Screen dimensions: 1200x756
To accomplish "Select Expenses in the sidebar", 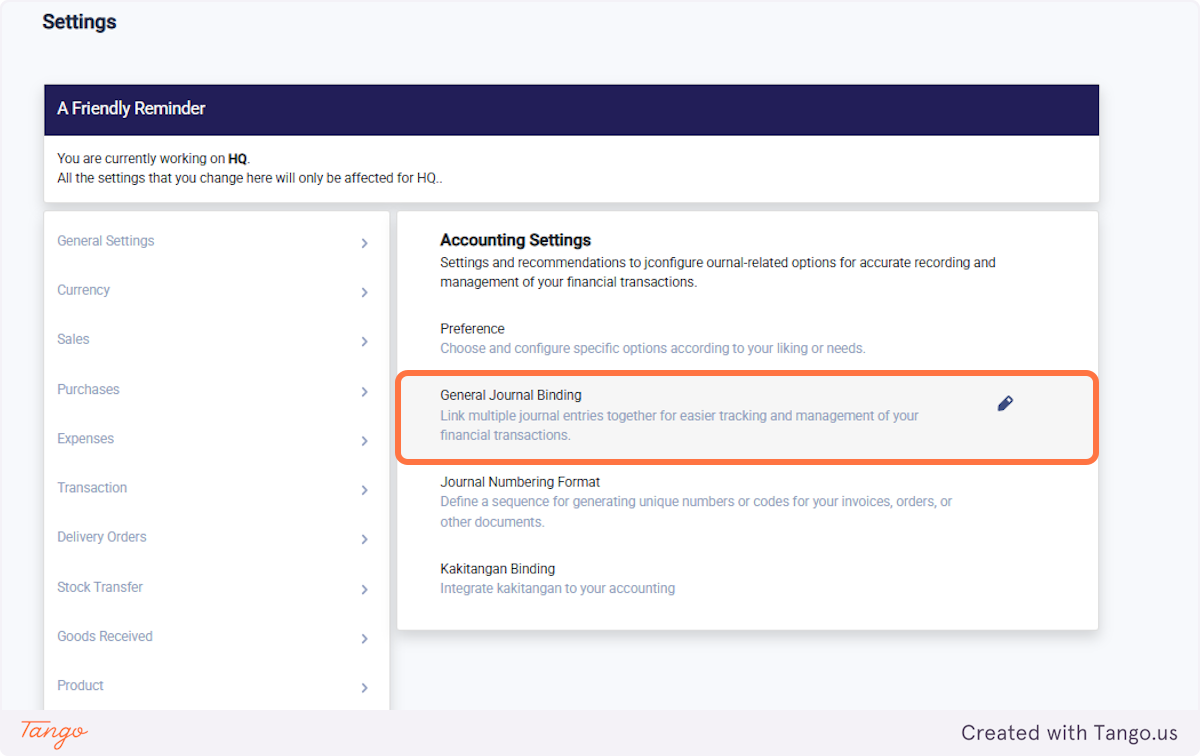I will [85, 438].
